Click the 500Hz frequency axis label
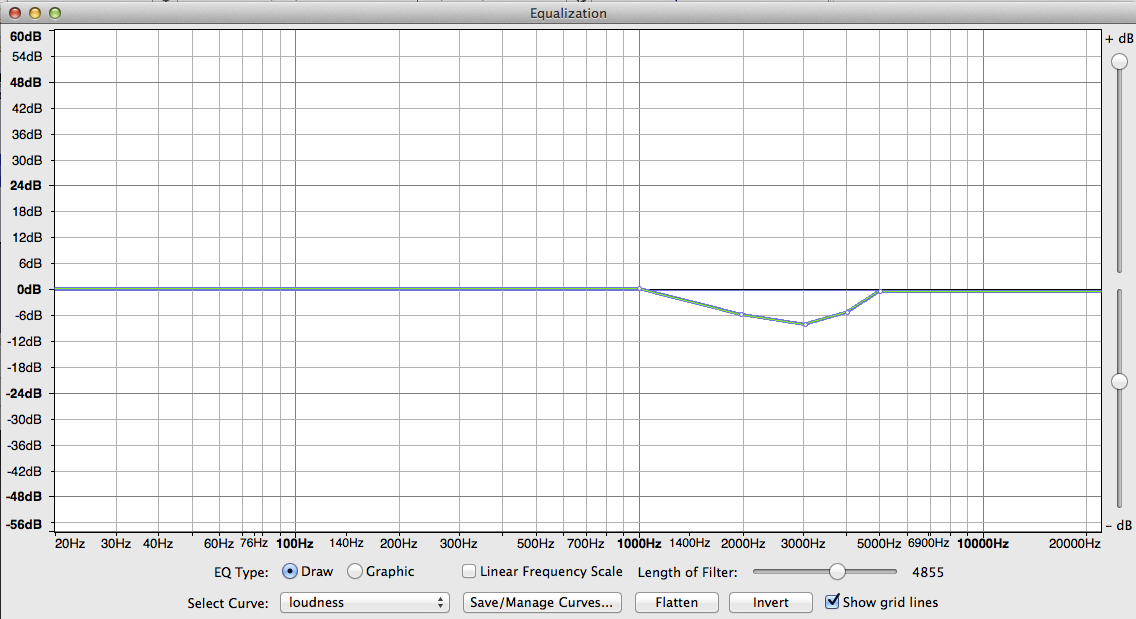This screenshot has height=619, width=1136. [536, 544]
